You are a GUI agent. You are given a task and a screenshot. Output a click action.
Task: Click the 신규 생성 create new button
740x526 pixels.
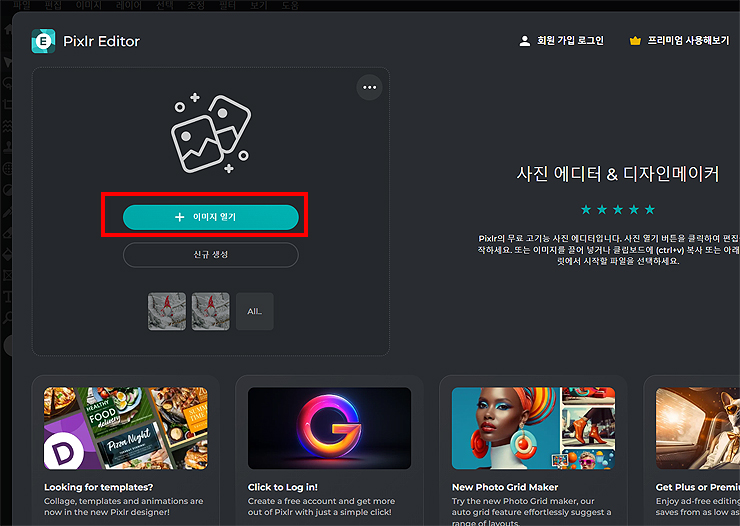pyautogui.click(x=210, y=255)
